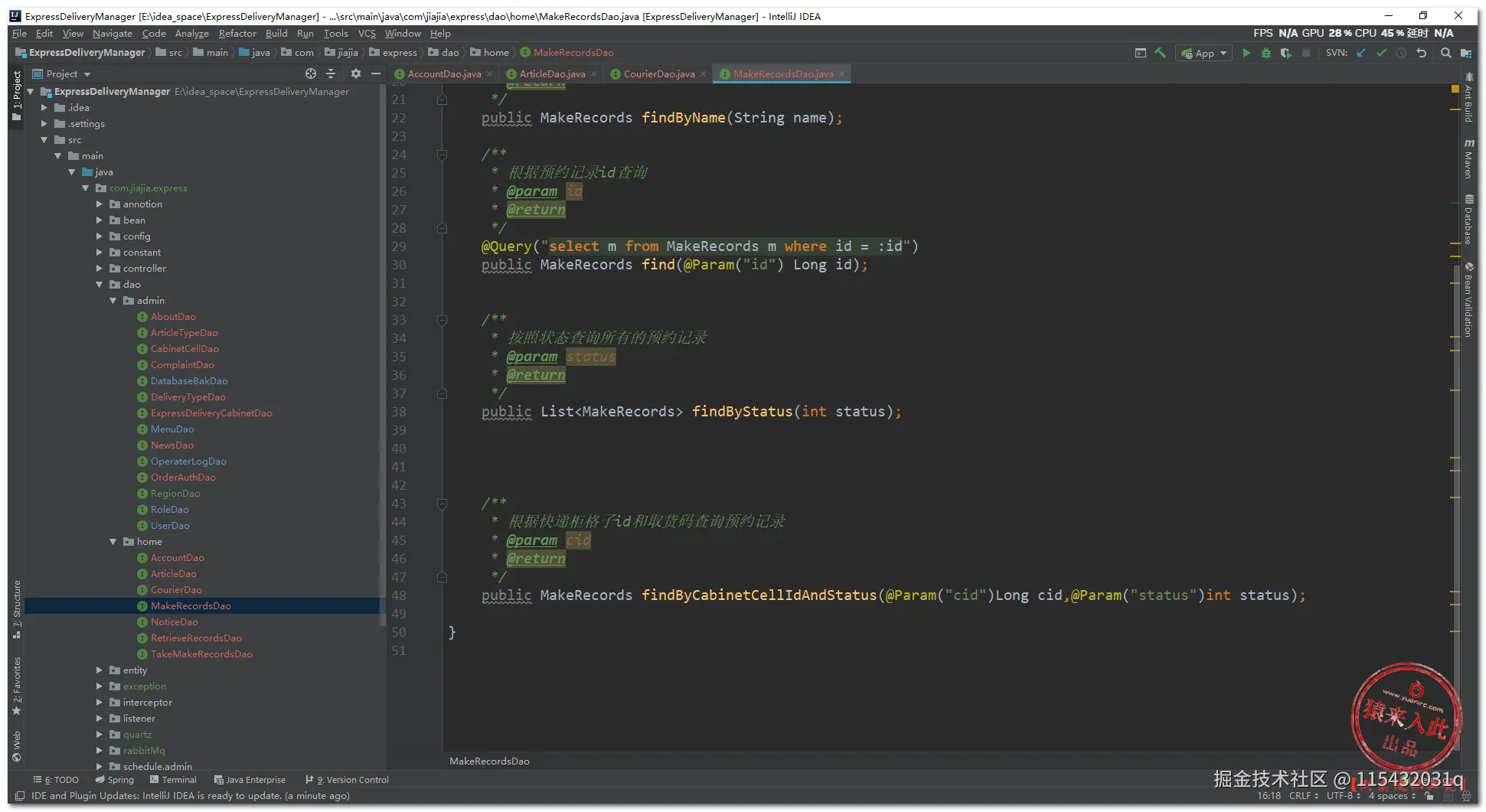Locate current file with crosshair icon
1486x812 pixels.
(x=310, y=73)
